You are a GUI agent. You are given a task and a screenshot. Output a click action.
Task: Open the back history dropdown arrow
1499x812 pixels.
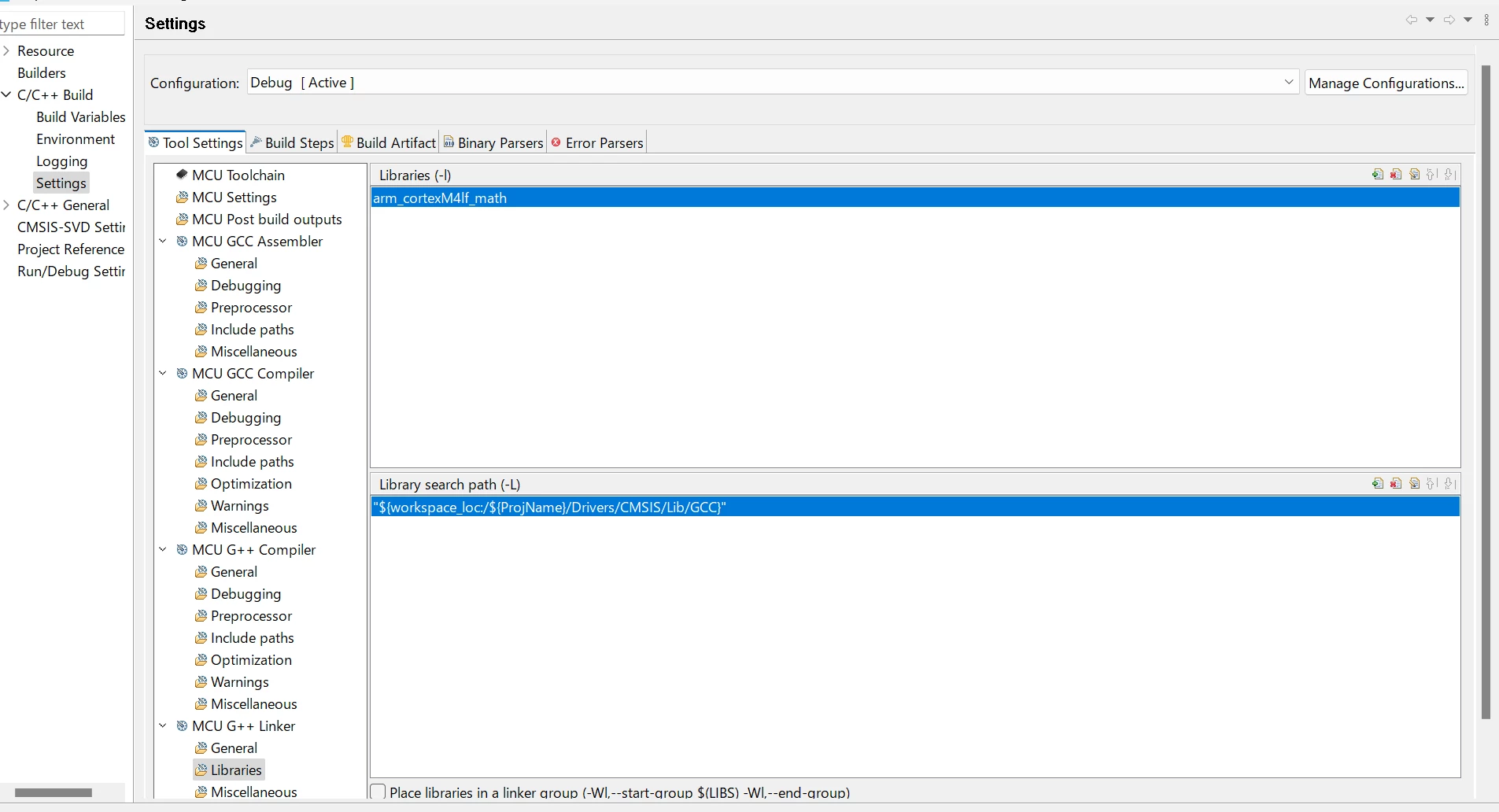coord(1431,20)
